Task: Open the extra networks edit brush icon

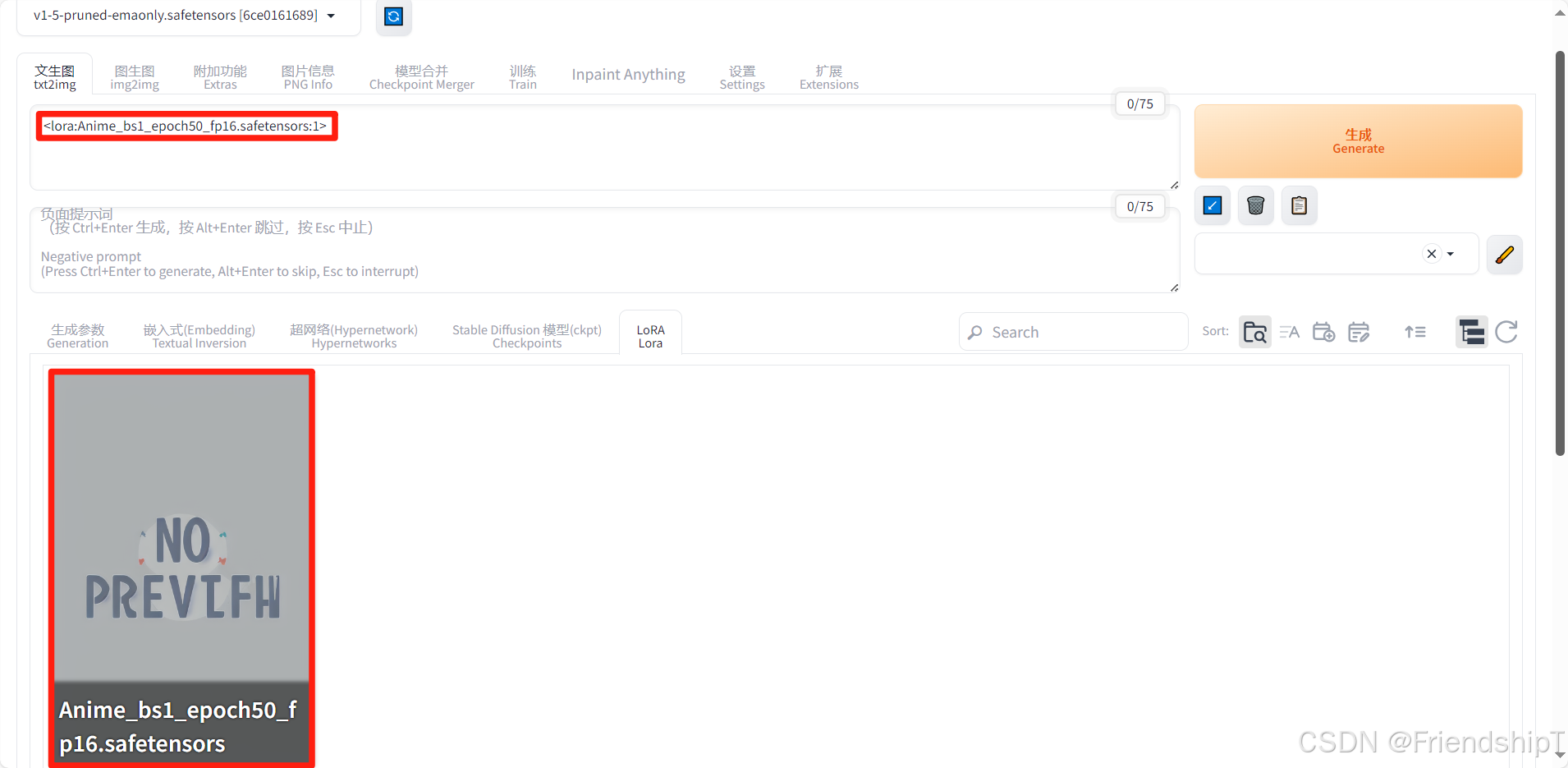Action: (x=1505, y=255)
